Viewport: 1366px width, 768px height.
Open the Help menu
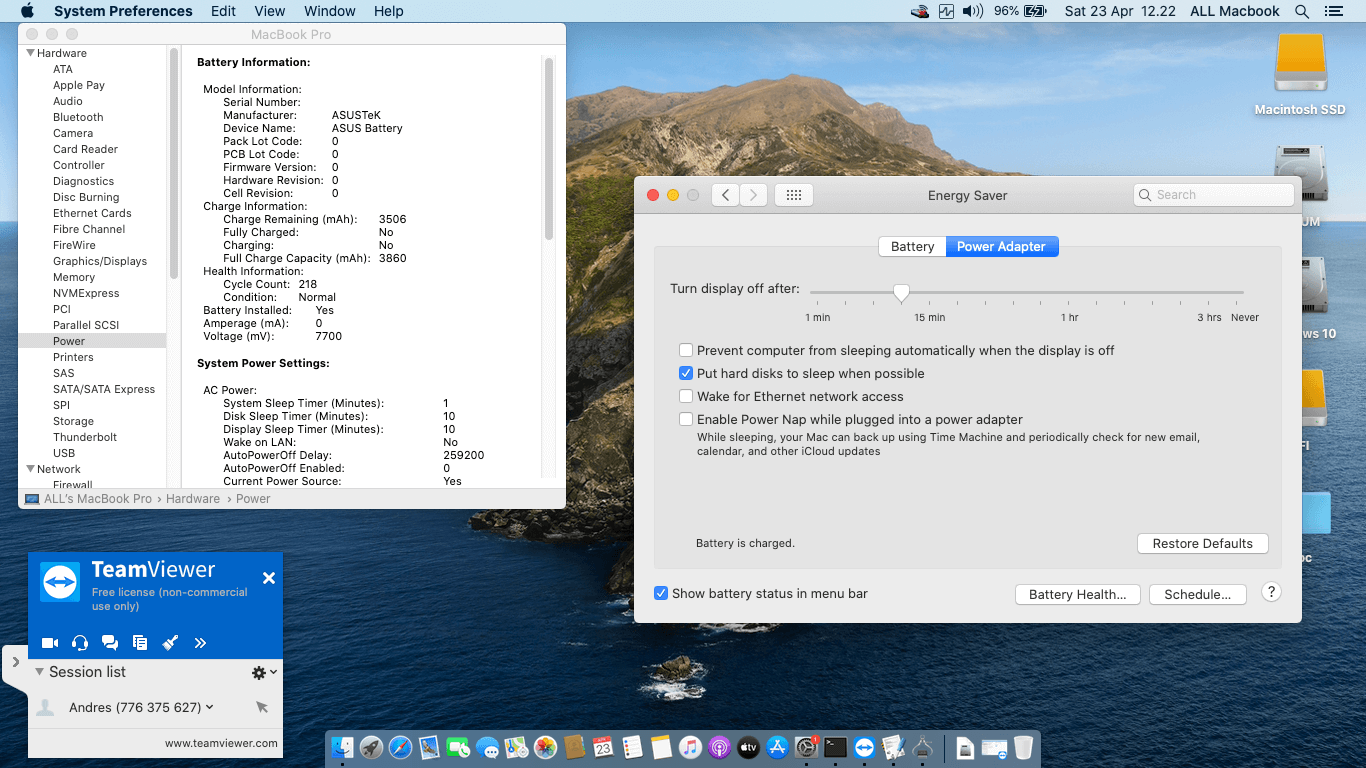point(388,11)
